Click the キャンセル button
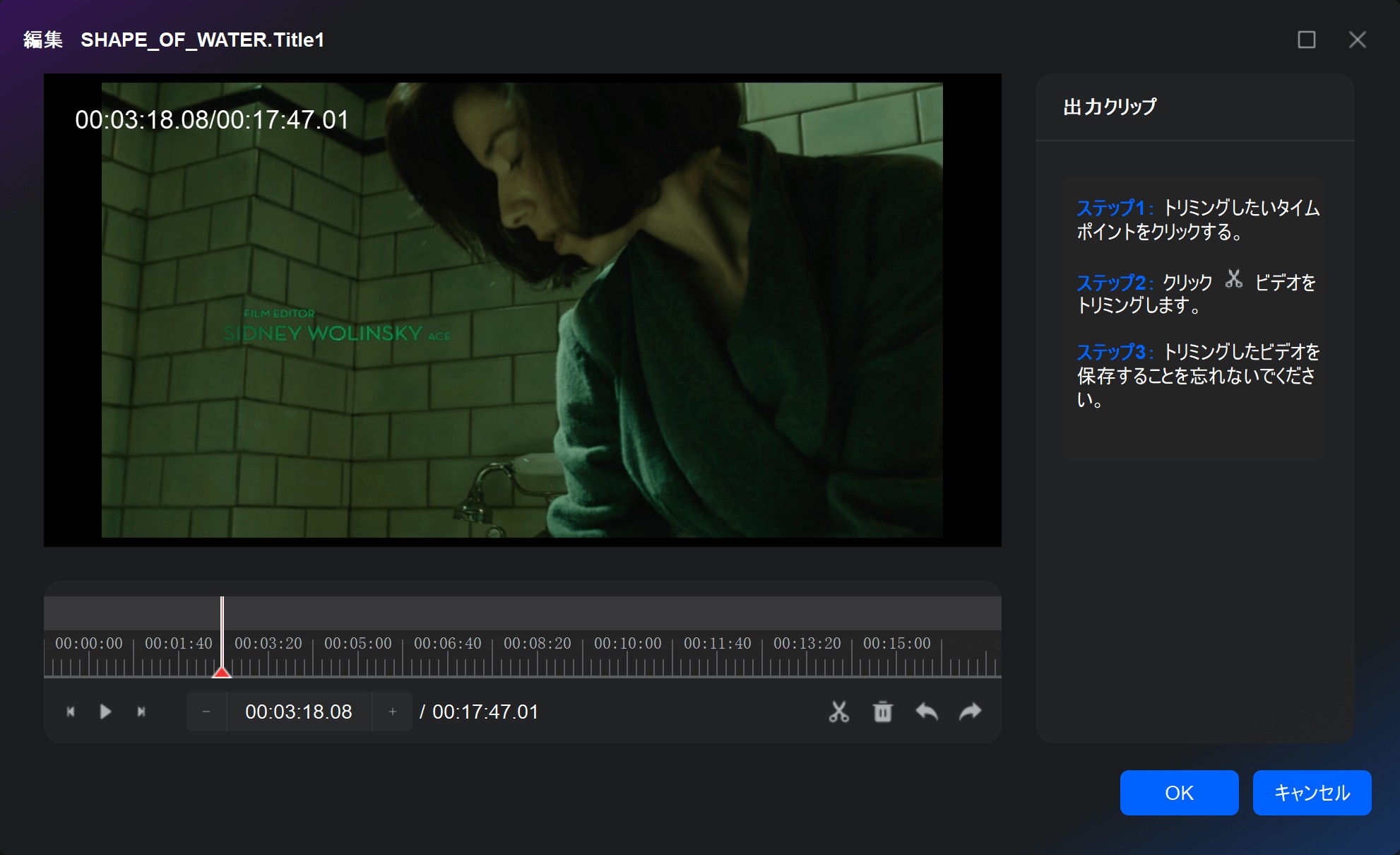 (1312, 793)
